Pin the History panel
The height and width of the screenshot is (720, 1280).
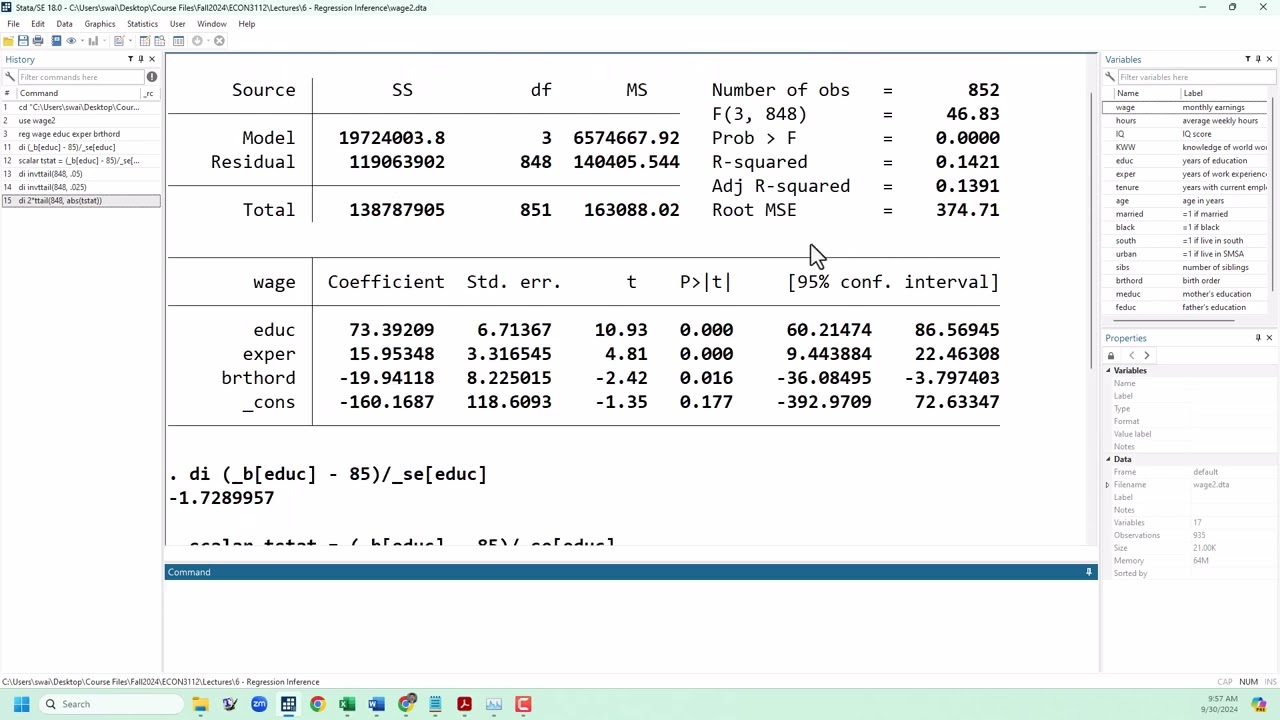pos(141,59)
